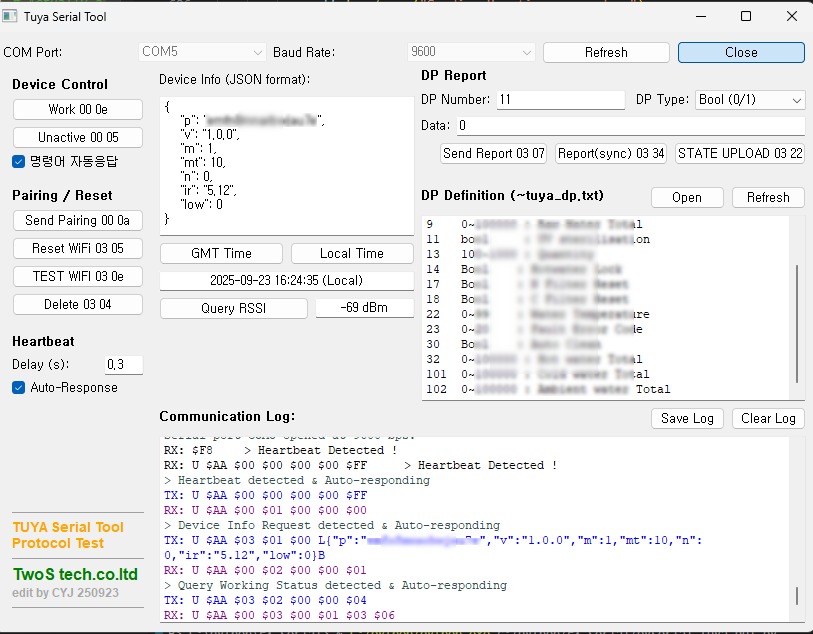813x634 pixels.
Task: Click the Heartbeat Delay input field
Action: pyautogui.click(x=123, y=364)
